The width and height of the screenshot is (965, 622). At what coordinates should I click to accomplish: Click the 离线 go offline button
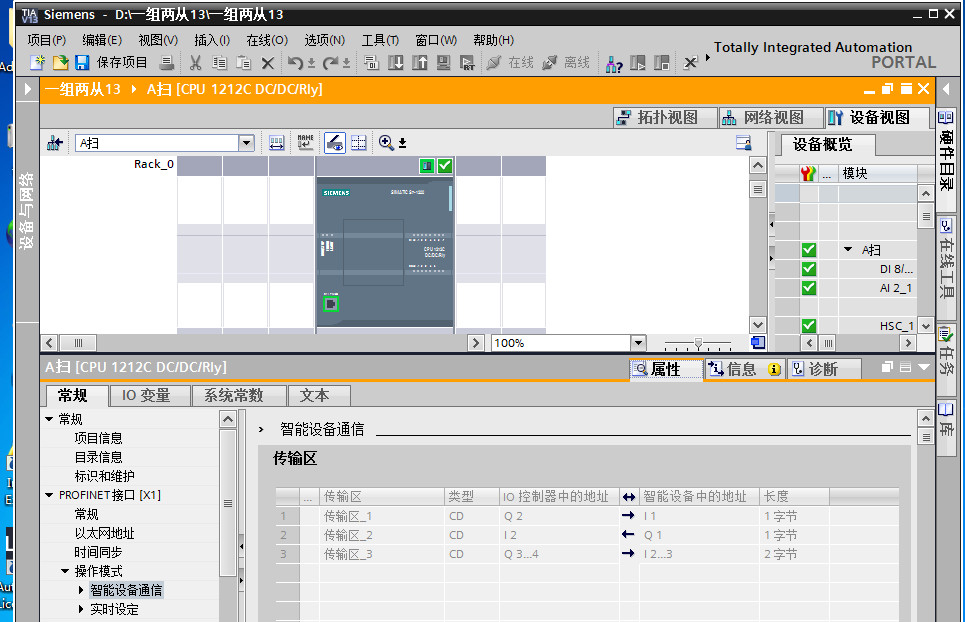pyautogui.click(x=566, y=62)
